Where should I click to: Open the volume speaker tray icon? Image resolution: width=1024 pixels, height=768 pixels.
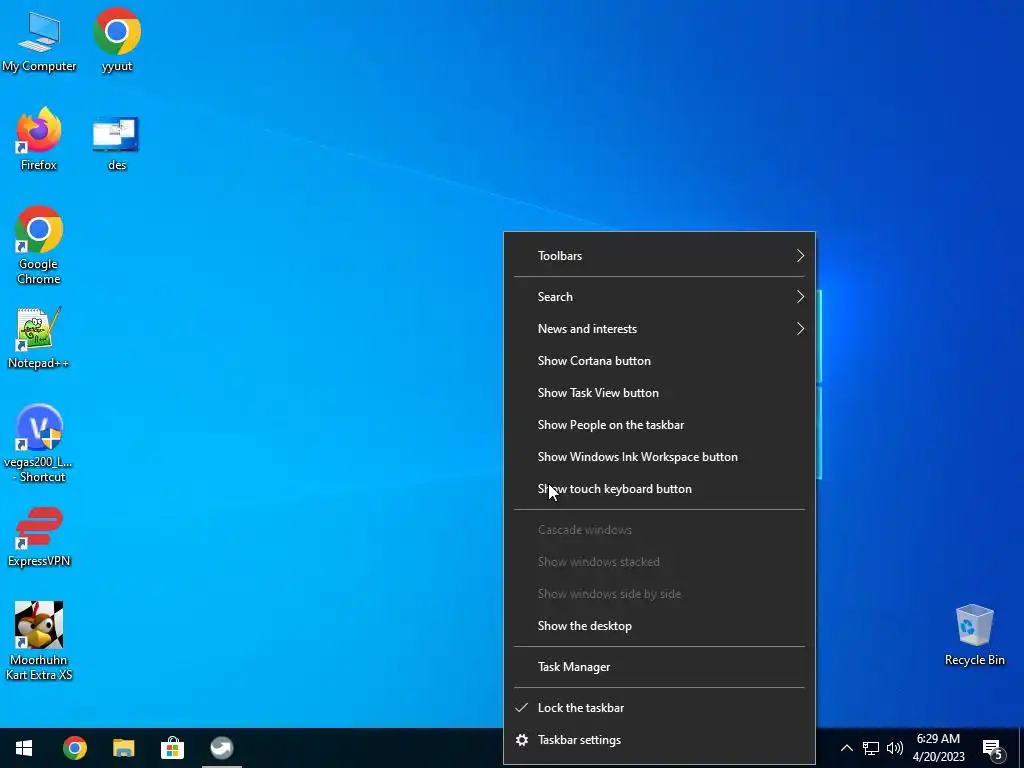click(x=895, y=748)
